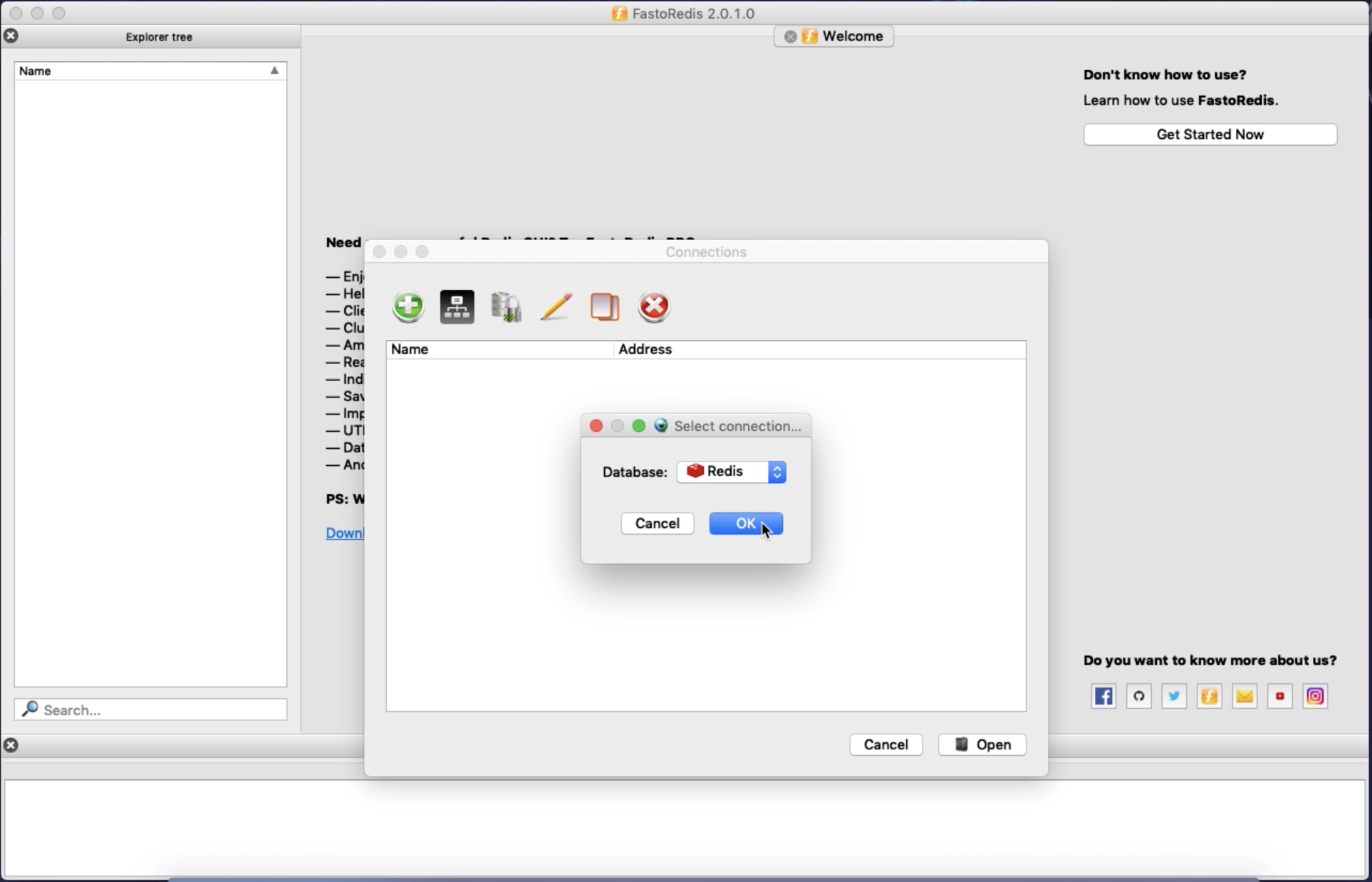Viewport: 1372px width, 882px height.
Task: Close the Explorer tree panel
Action: [x=11, y=36]
